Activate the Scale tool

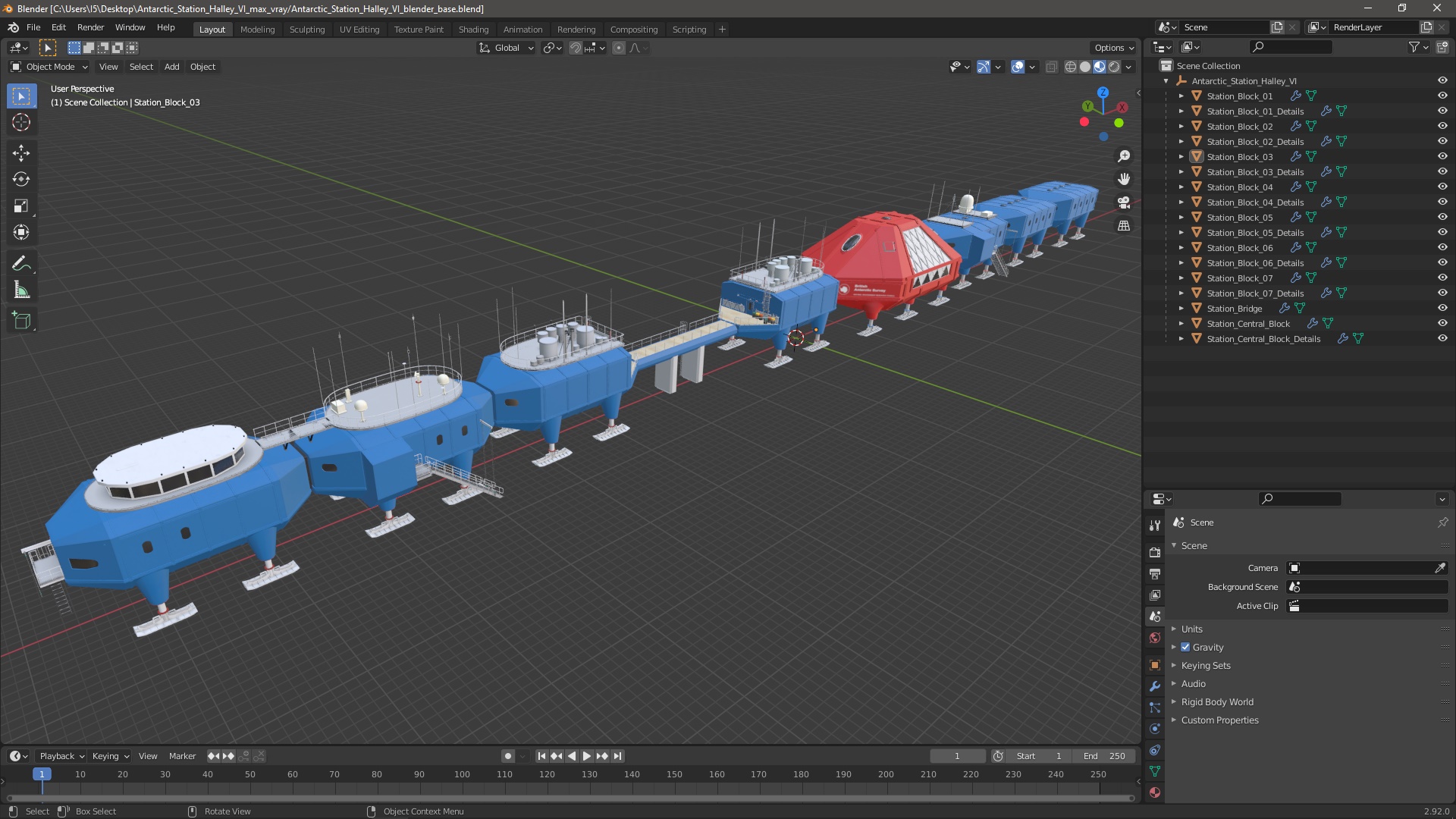(21, 206)
